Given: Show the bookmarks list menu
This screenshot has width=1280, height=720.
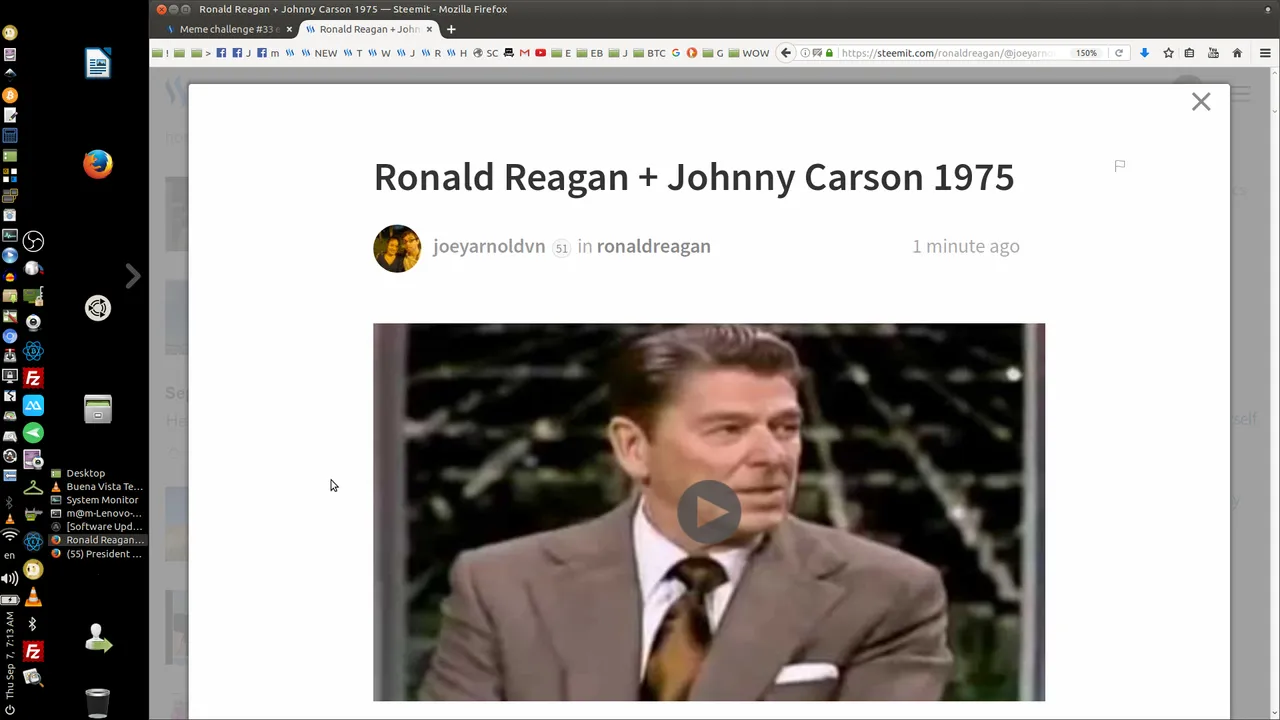Looking at the screenshot, I should (x=1189, y=53).
